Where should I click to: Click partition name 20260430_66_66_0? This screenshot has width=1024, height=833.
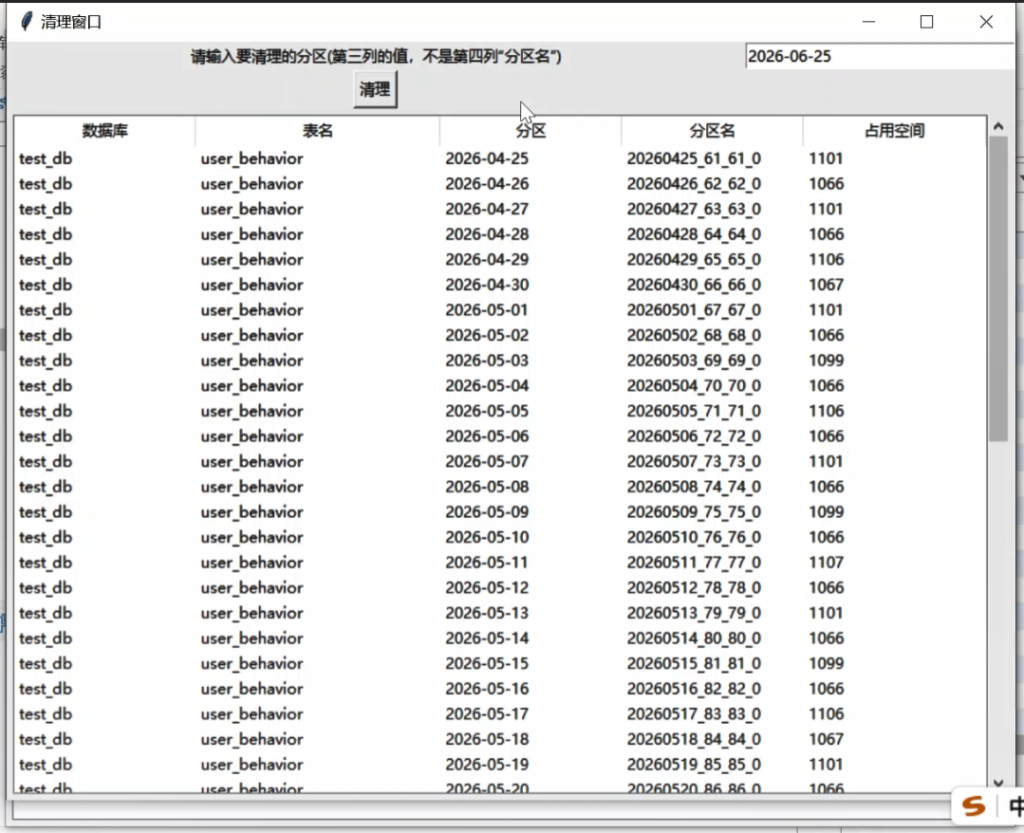(x=694, y=285)
